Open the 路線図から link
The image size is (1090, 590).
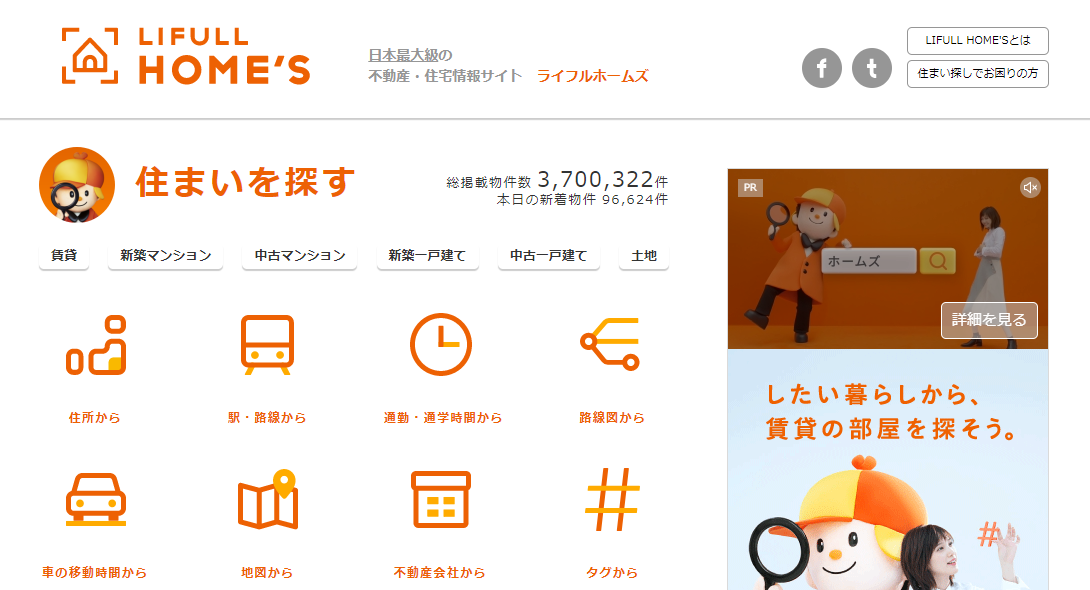click(x=612, y=418)
